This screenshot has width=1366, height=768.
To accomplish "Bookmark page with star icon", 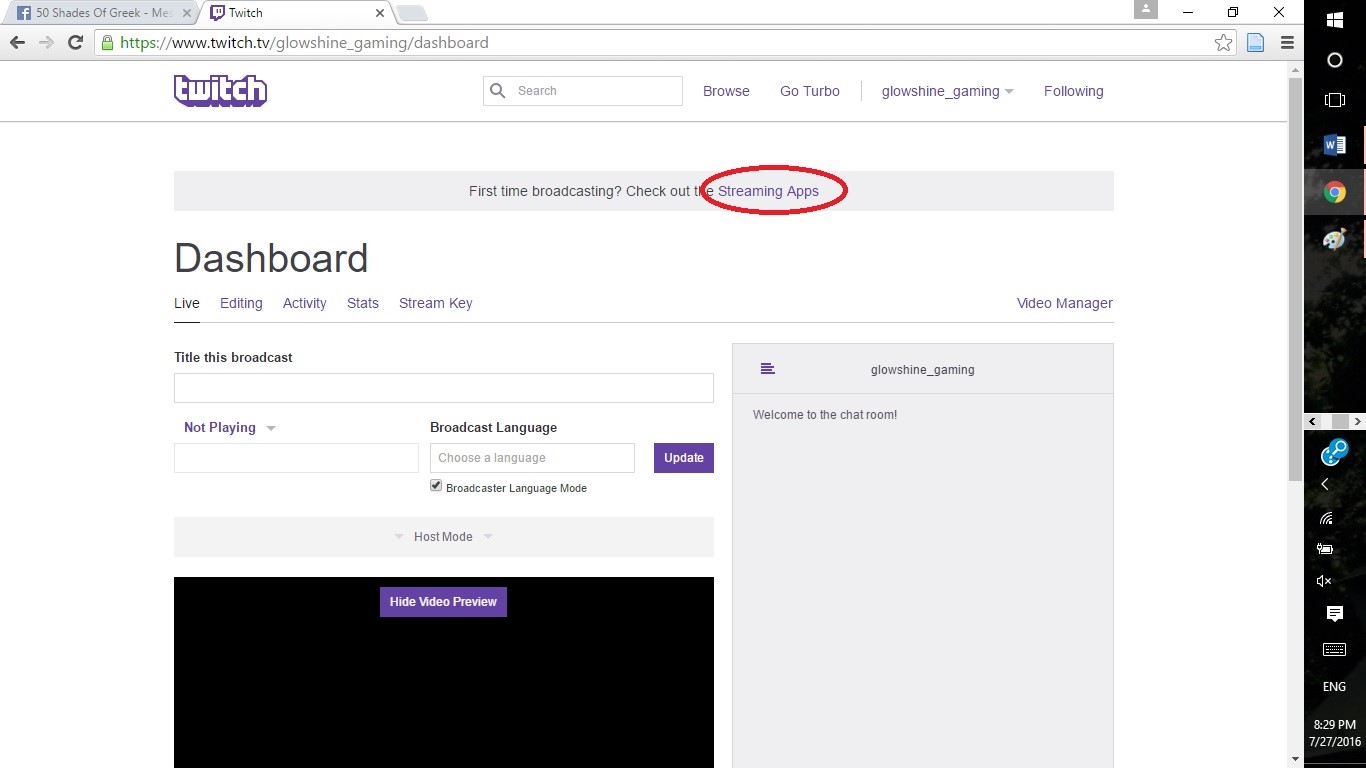I will 1223,43.
